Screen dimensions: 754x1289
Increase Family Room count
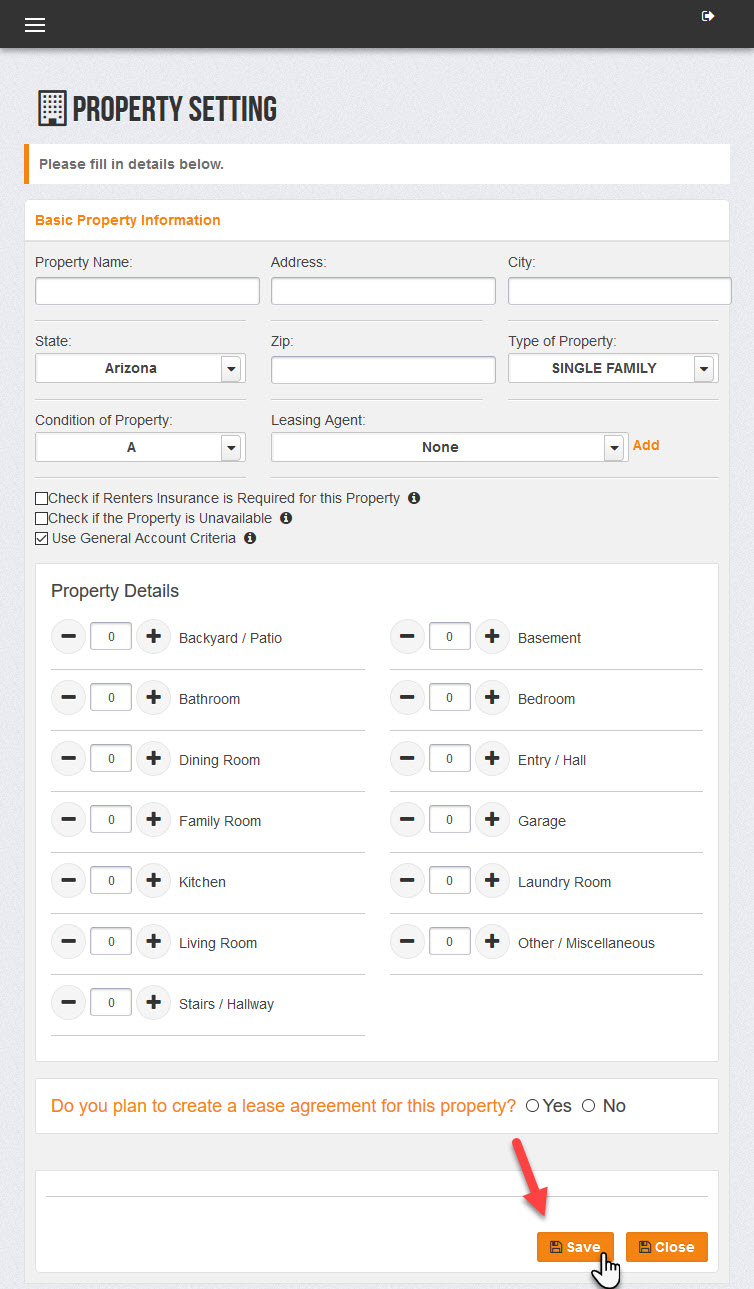(153, 820)
